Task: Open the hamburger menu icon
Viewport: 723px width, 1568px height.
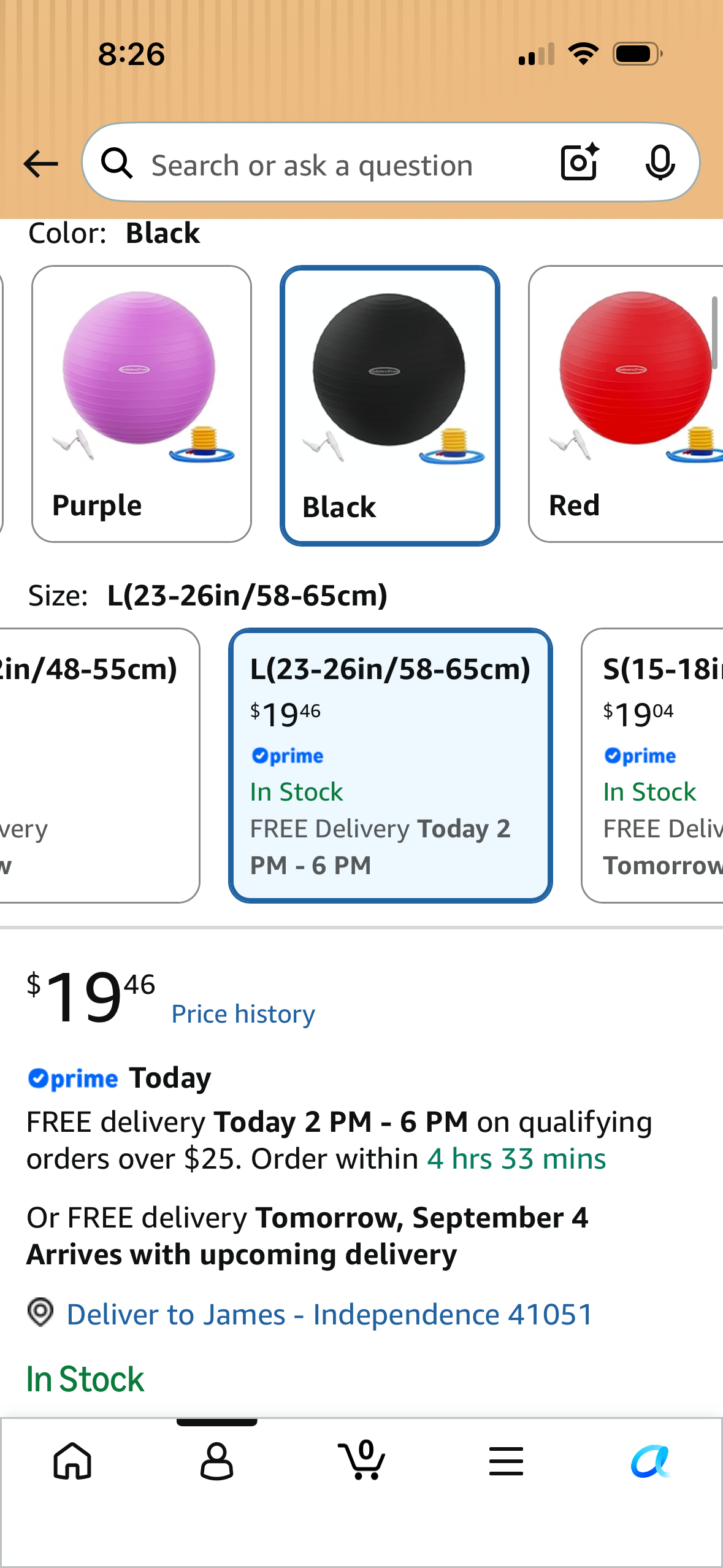Action: 506,1461
